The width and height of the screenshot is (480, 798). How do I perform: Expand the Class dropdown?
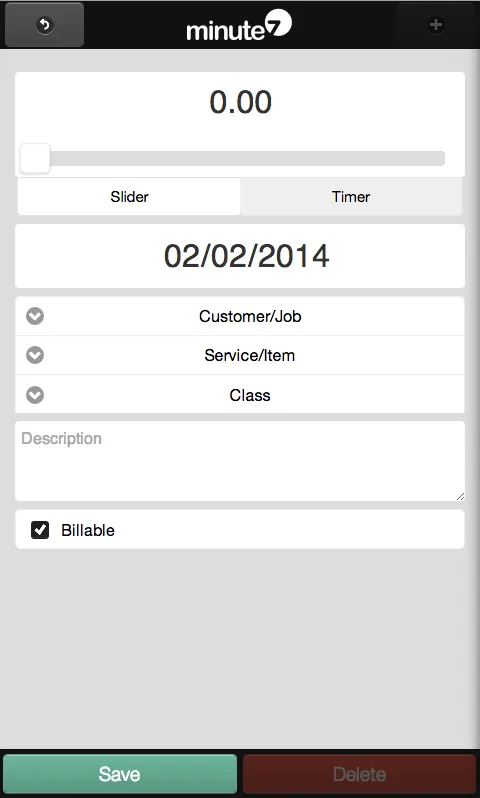click(x=240, y=394)
